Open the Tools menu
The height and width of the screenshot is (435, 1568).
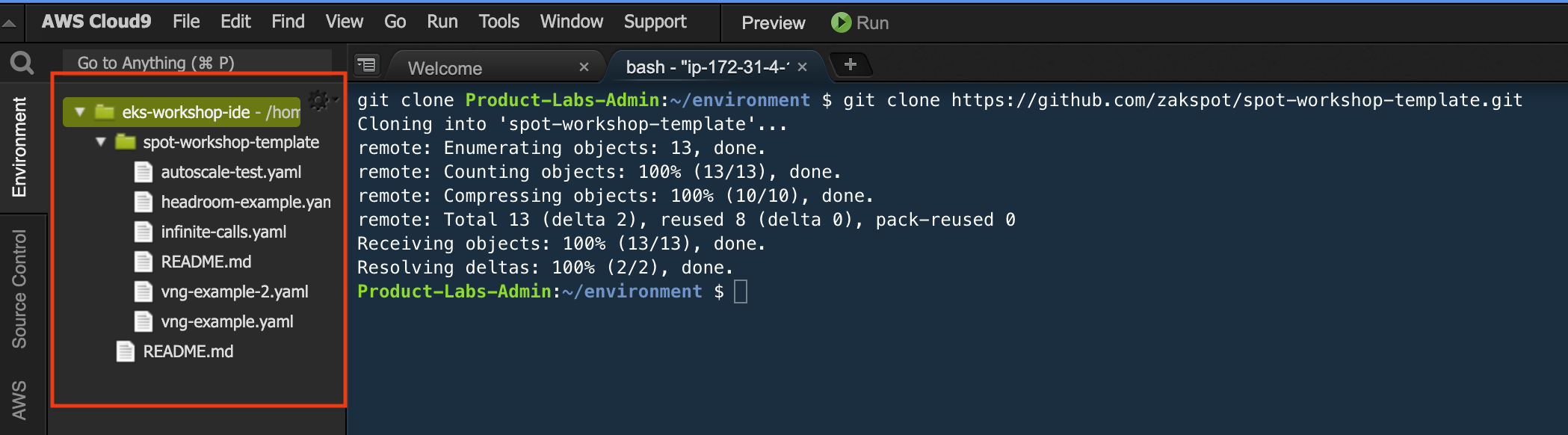499,22
